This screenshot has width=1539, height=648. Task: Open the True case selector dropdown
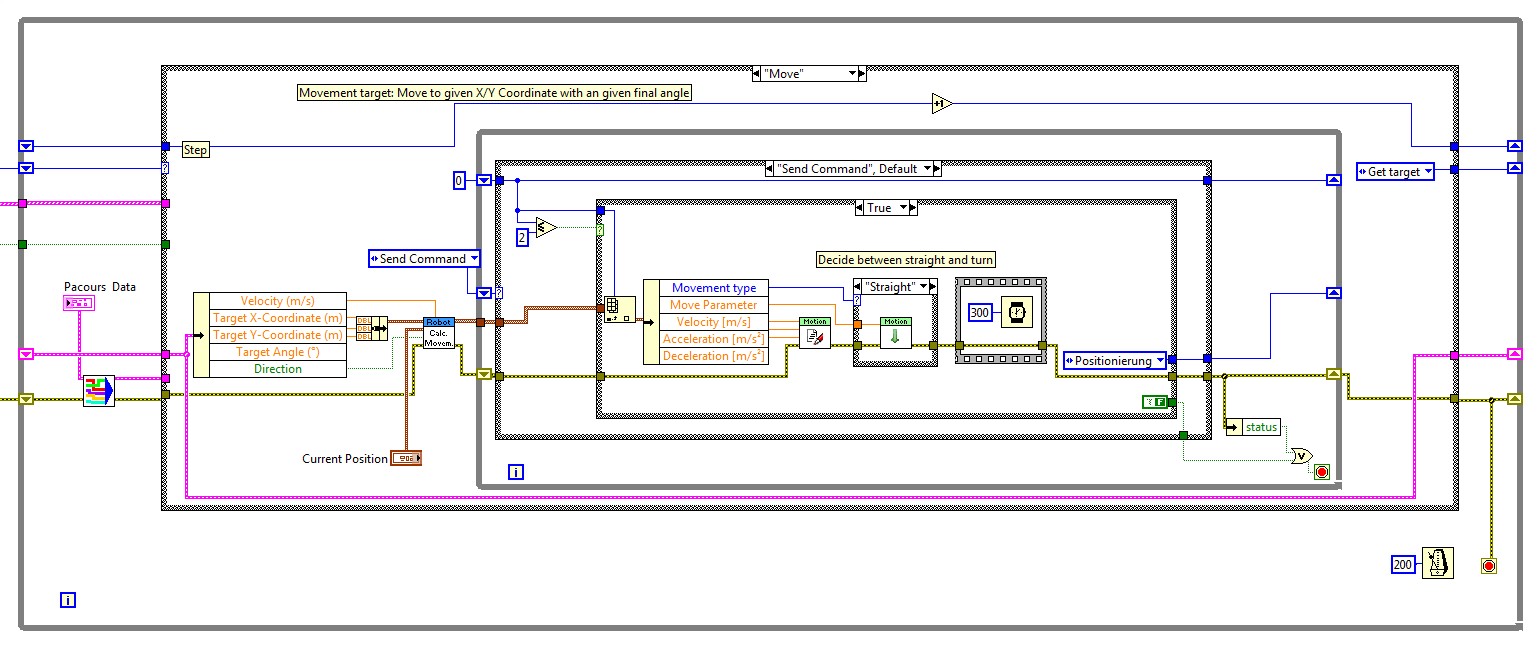pos(905,207)
